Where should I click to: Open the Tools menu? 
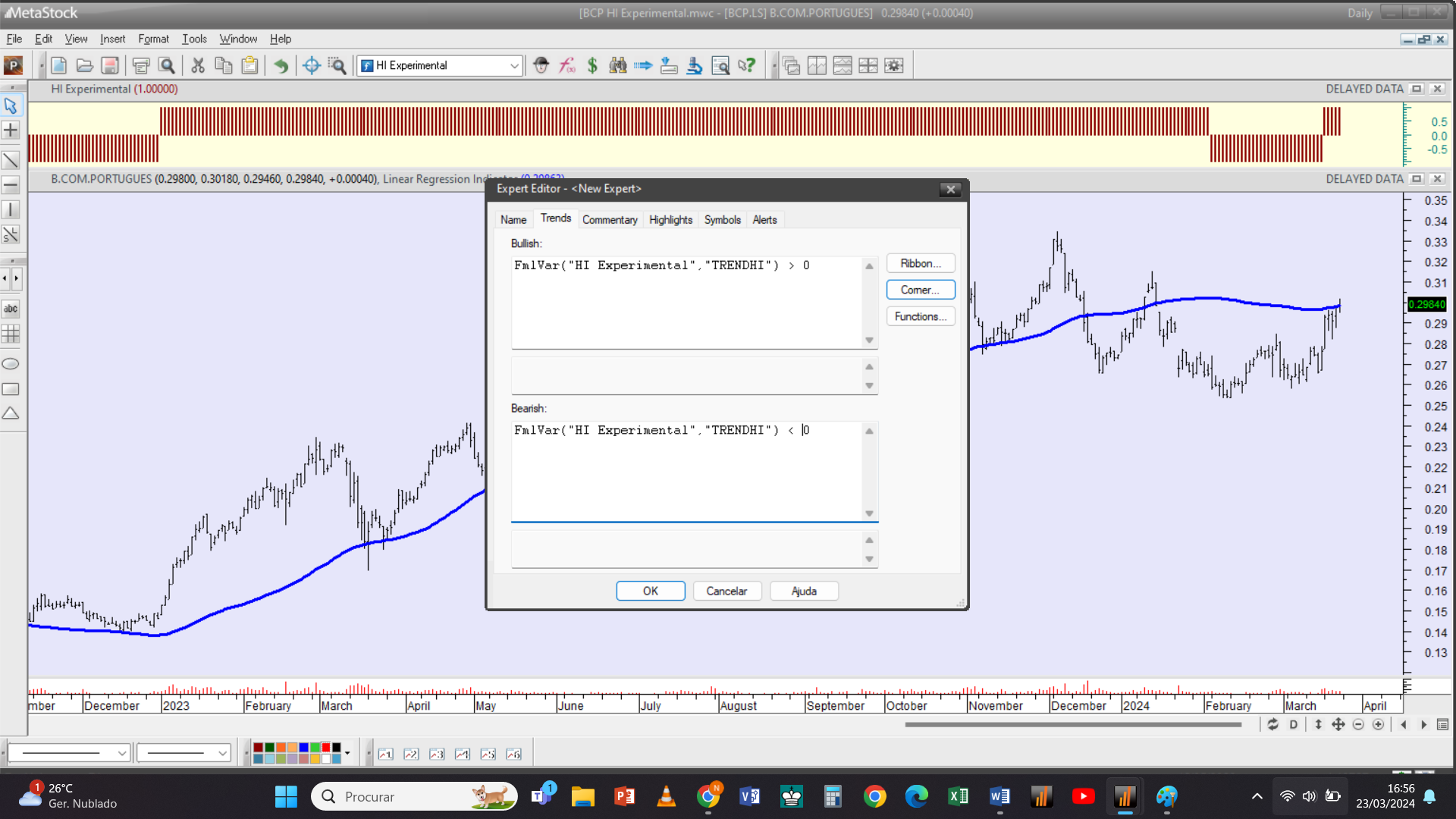[x=194, y=39]
